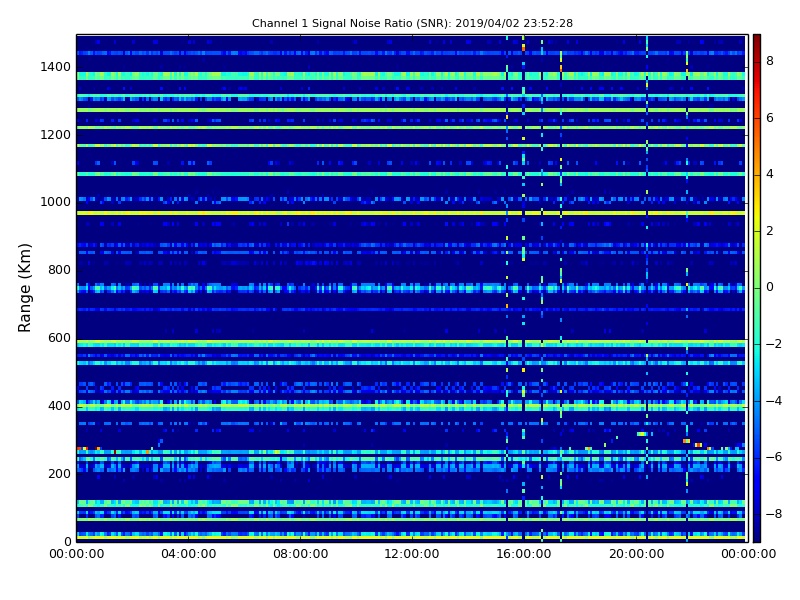This screenshot has height=600, width=800.
Task: Click the y-axis tick label 1400
Action: point(56,67)
